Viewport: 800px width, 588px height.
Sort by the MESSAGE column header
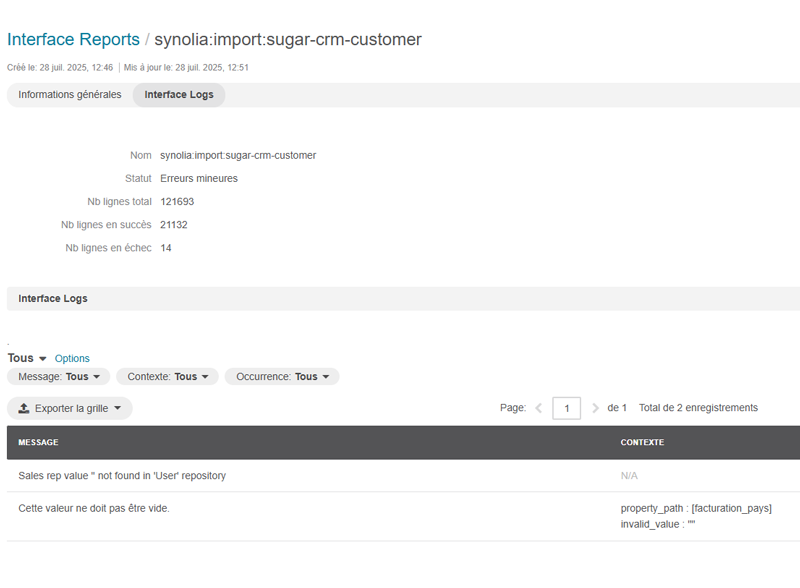38,442
